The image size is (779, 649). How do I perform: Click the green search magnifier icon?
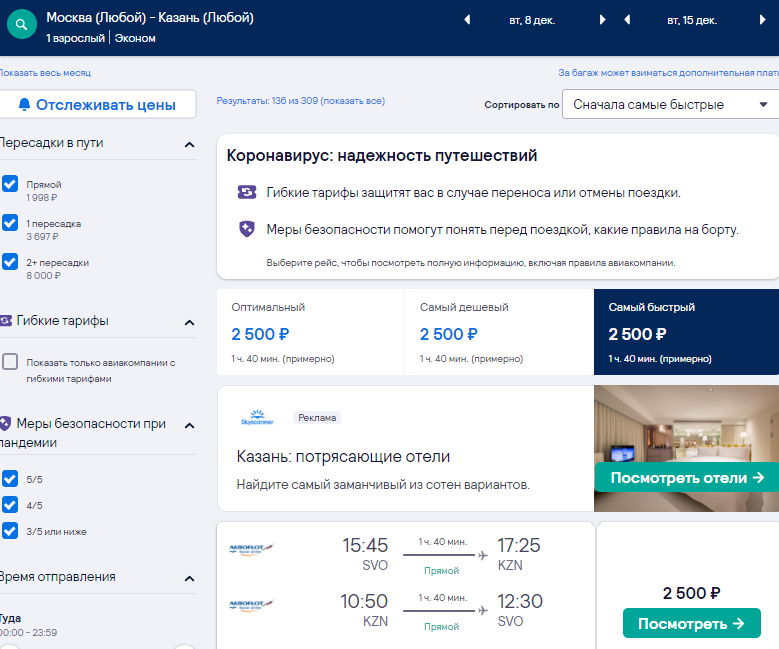21,24
